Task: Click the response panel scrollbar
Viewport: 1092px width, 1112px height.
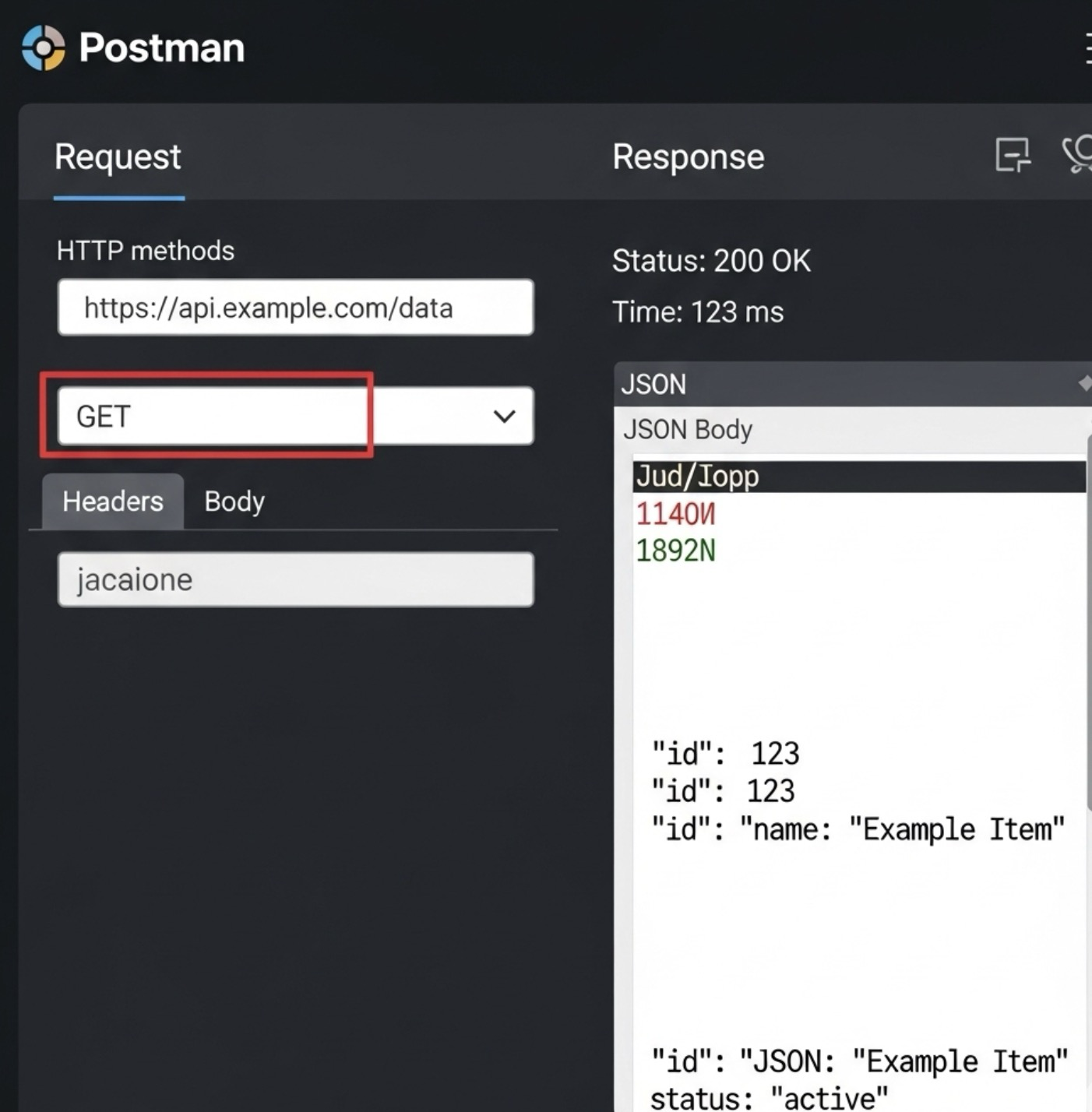Action: 1089,623
